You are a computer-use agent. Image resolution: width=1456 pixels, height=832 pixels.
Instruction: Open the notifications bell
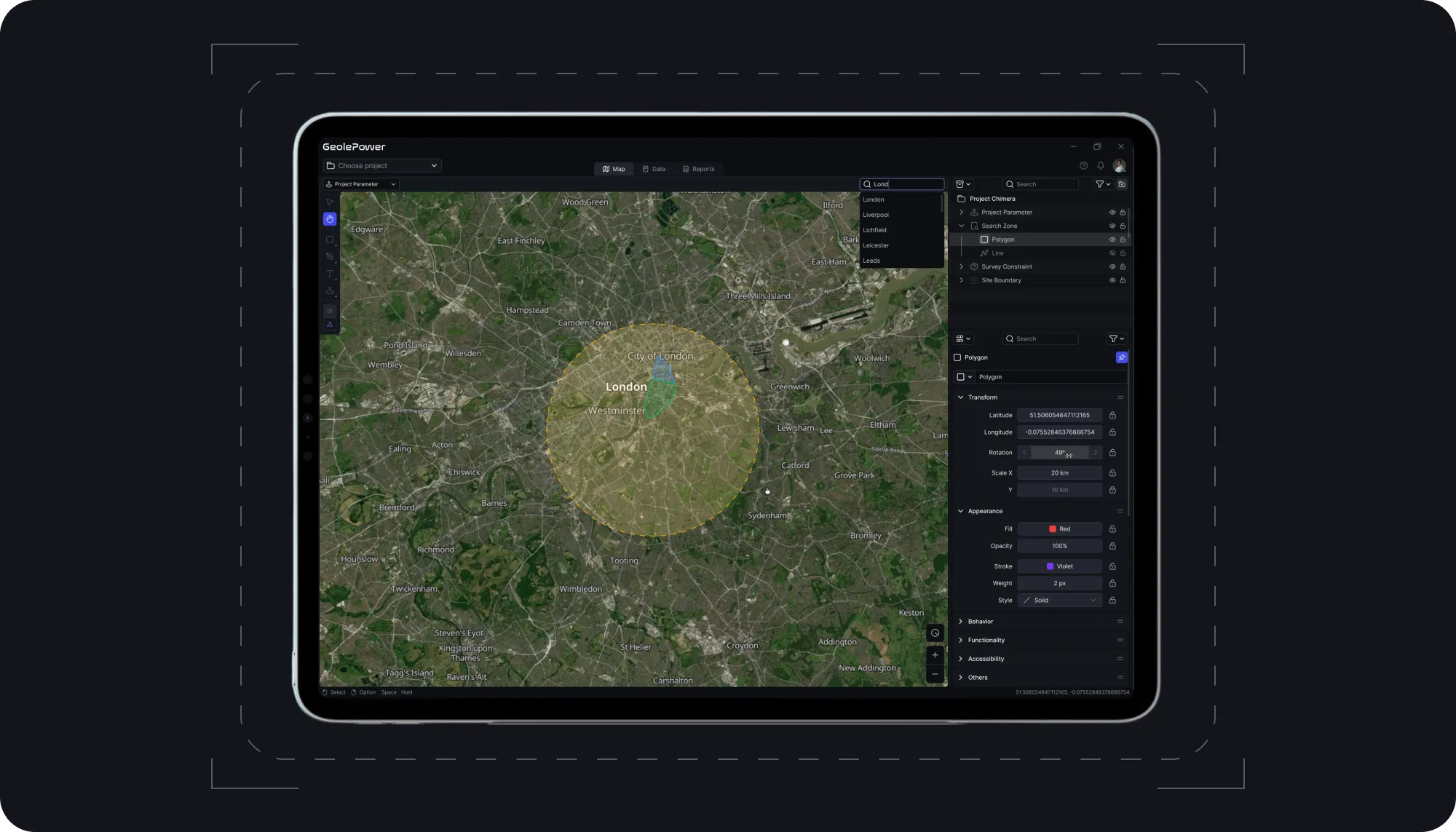click(x=1101, y=166)
